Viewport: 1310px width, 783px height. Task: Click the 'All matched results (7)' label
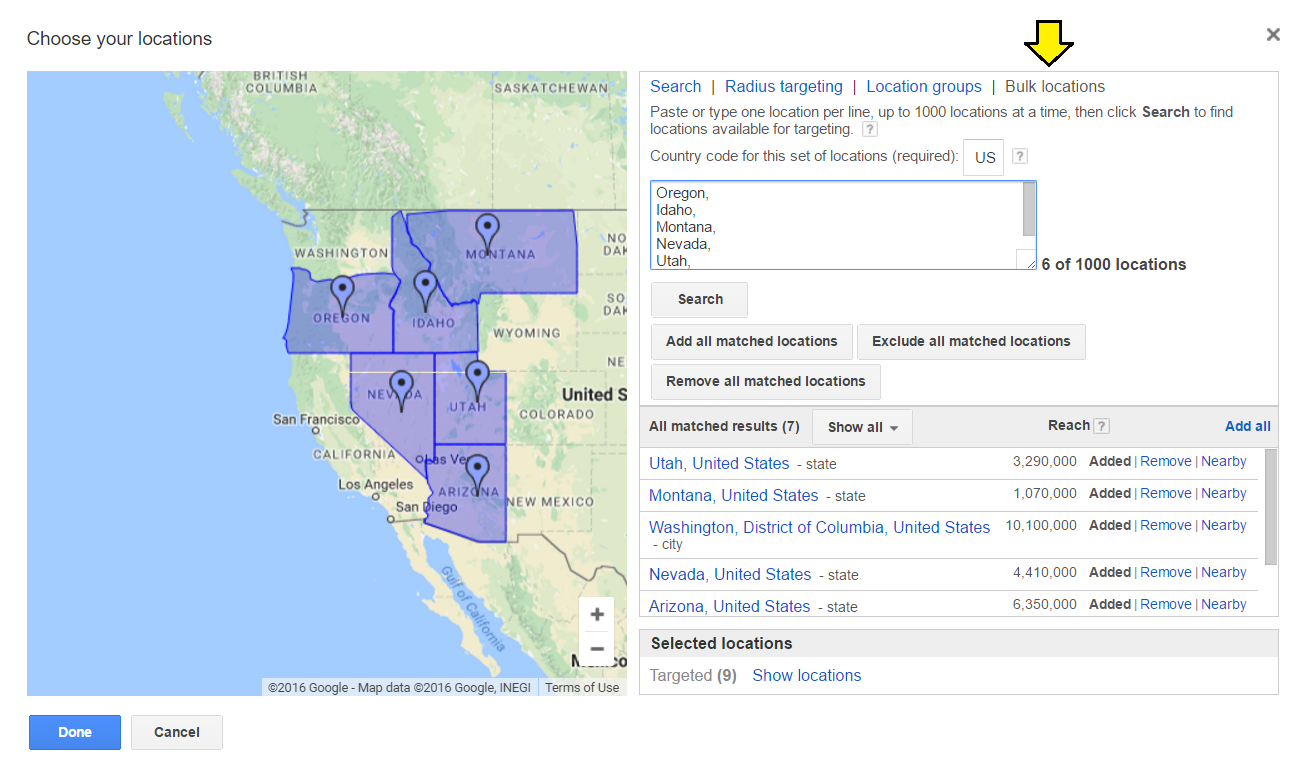pyautogui.click(x=724, y=427)
